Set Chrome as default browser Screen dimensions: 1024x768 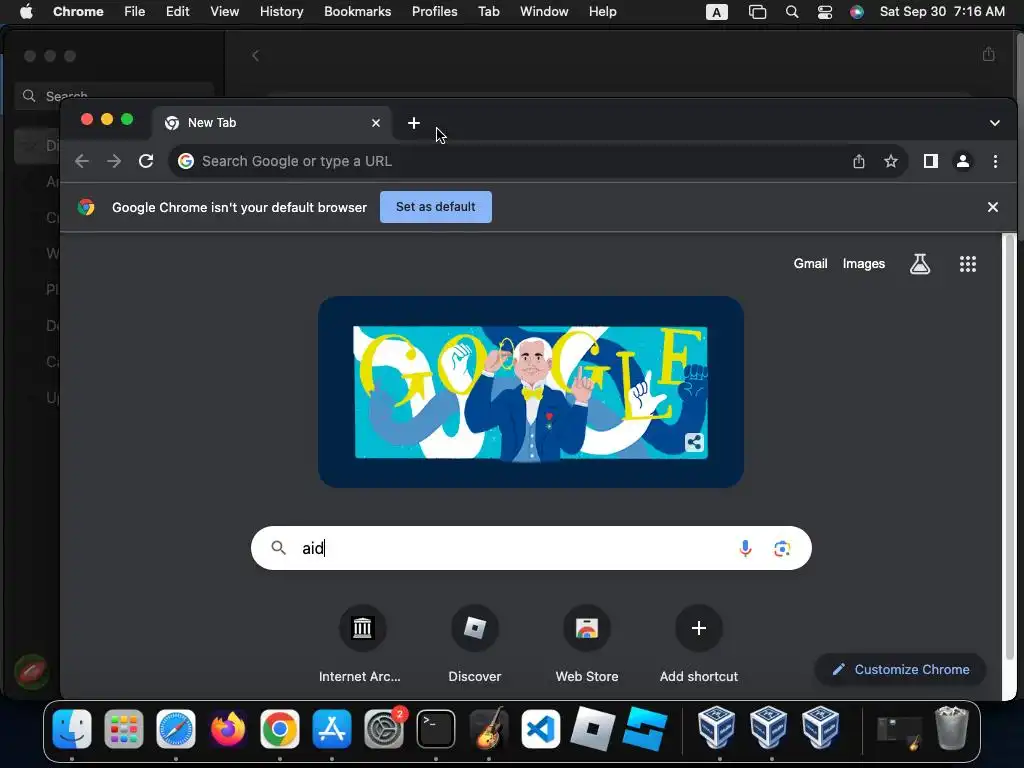point(436,207)
